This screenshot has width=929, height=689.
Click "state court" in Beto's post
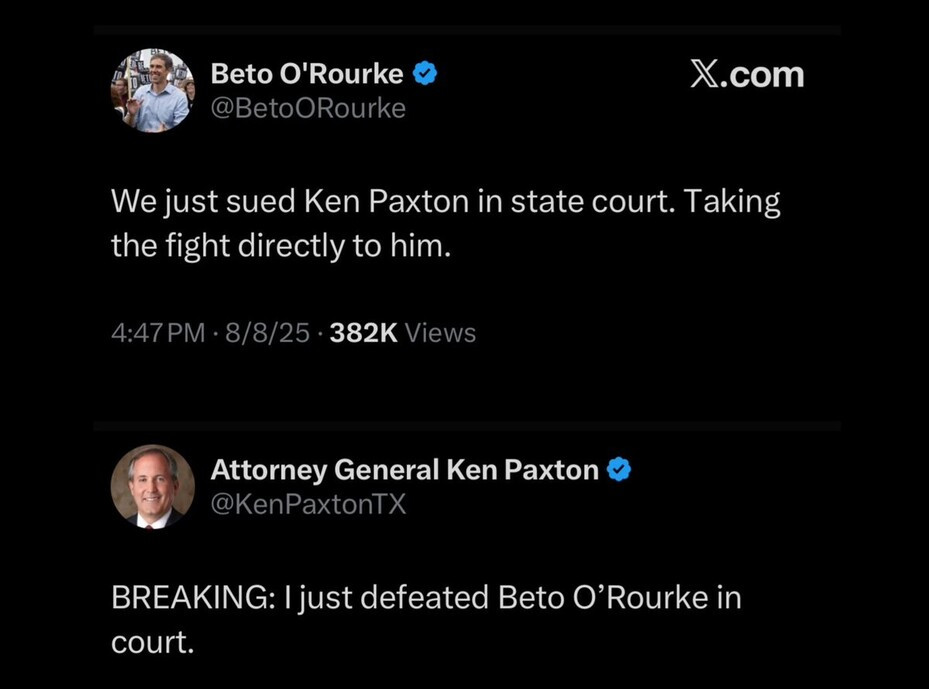click(x=585, y=202)
